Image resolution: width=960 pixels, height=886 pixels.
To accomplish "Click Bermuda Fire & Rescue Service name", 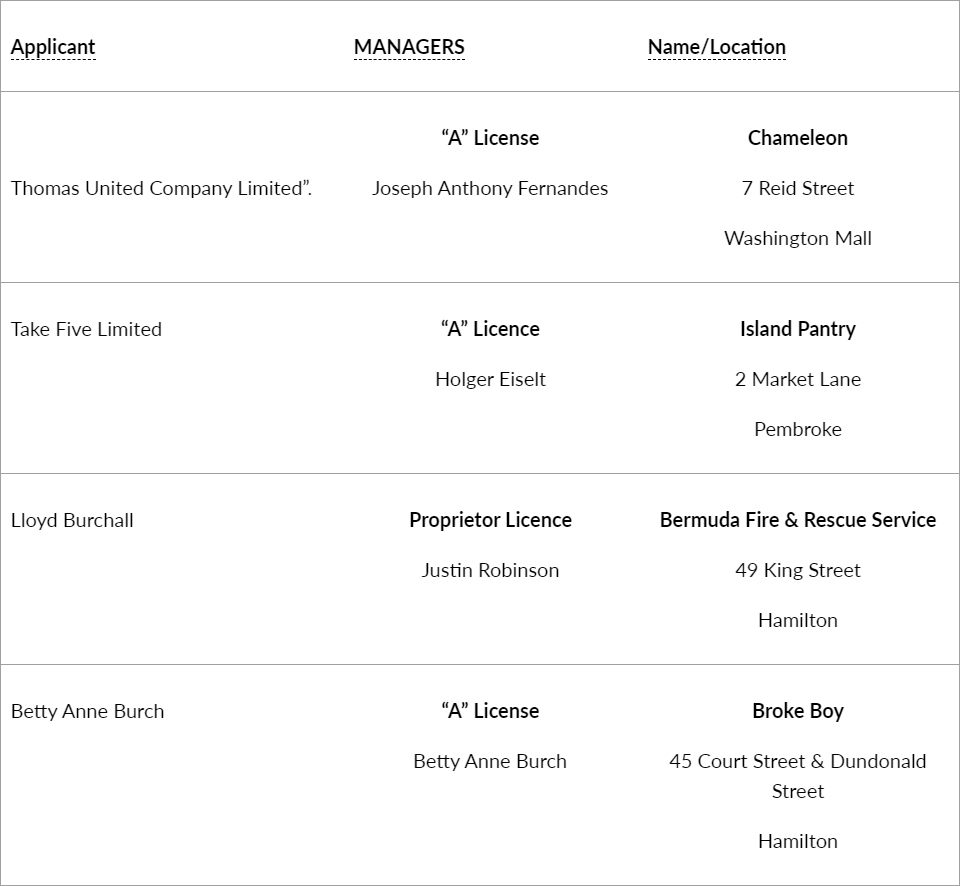I will pyautogui.click(x=797, y=520).
